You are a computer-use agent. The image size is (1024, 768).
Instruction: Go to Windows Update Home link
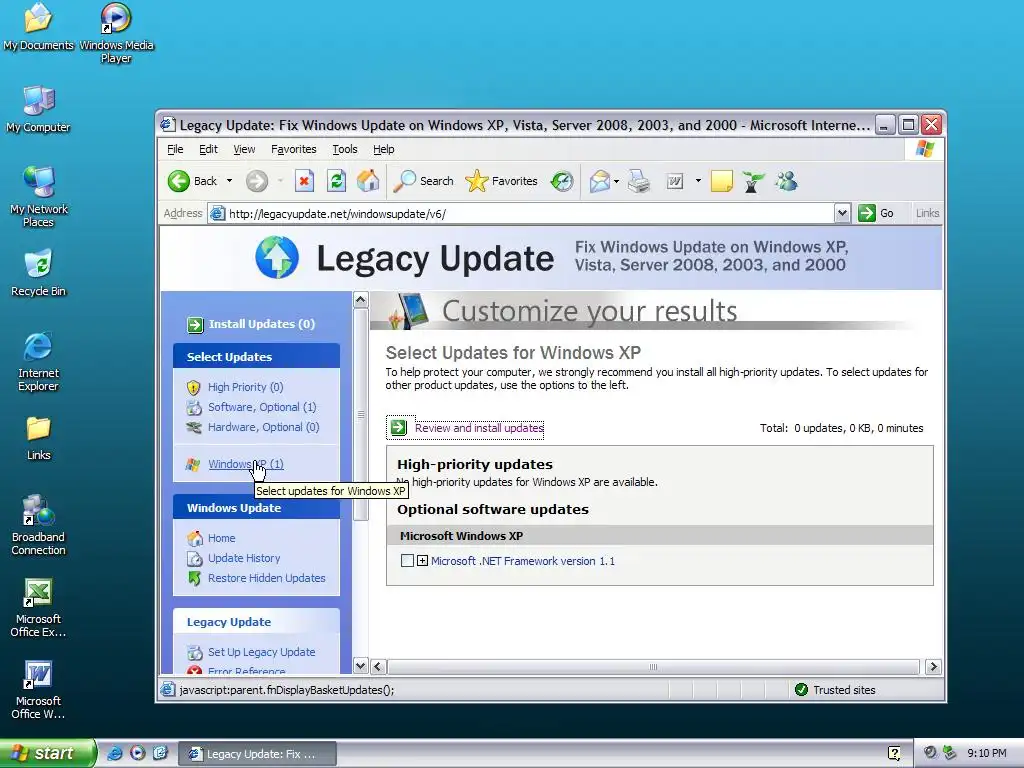click(x=221, y=538)
